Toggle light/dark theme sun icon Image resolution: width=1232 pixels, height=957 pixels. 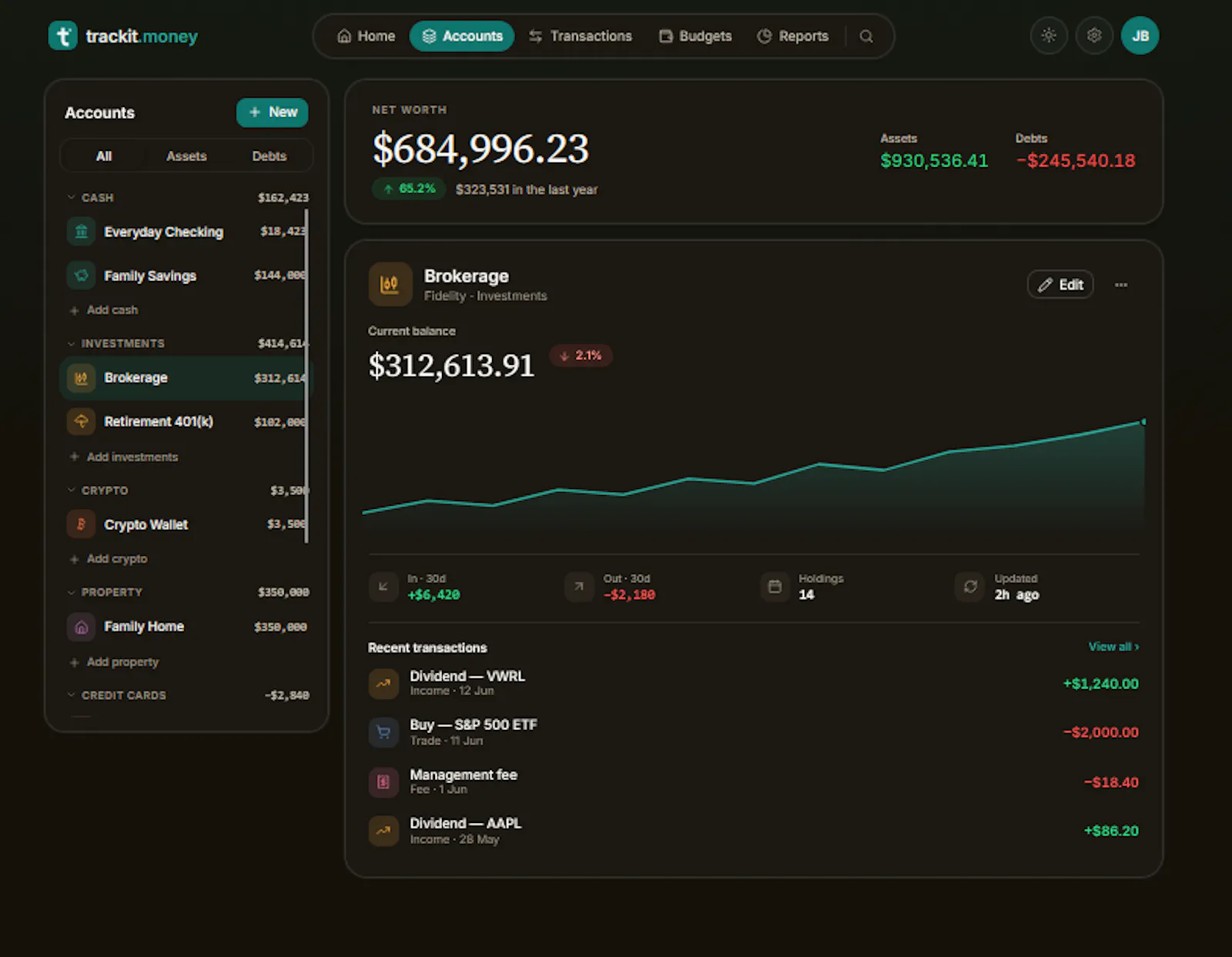pyautogui.click(x=1048, y=35)
